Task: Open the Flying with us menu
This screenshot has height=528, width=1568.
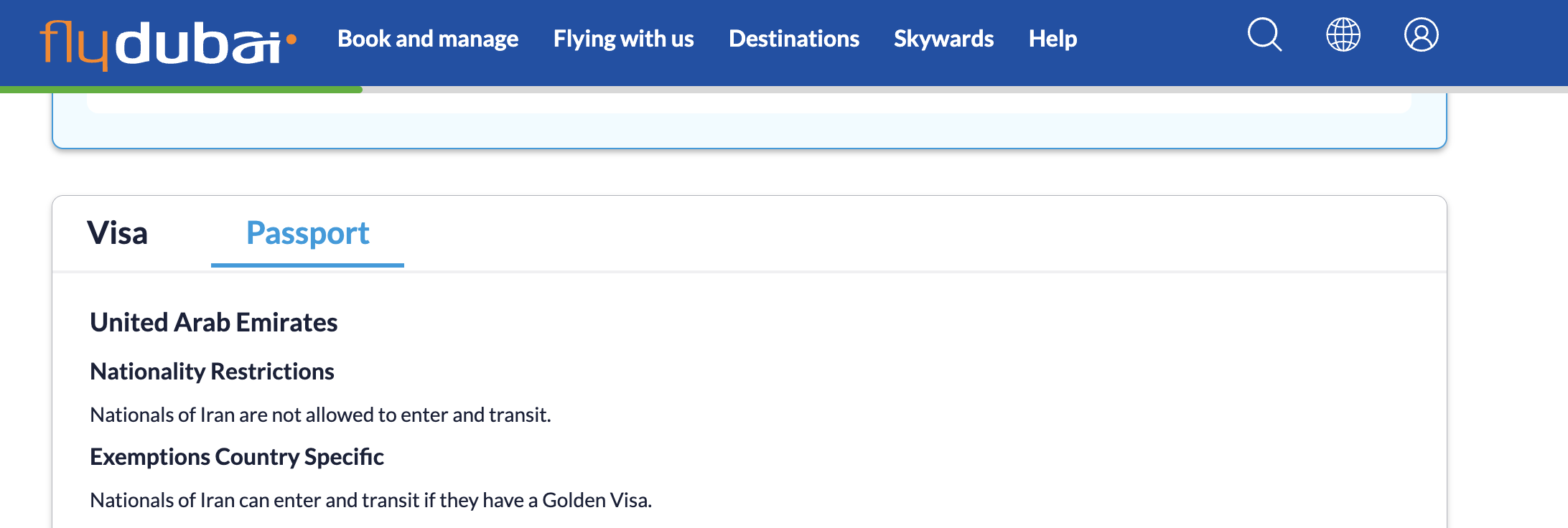Action: [623, 39]
